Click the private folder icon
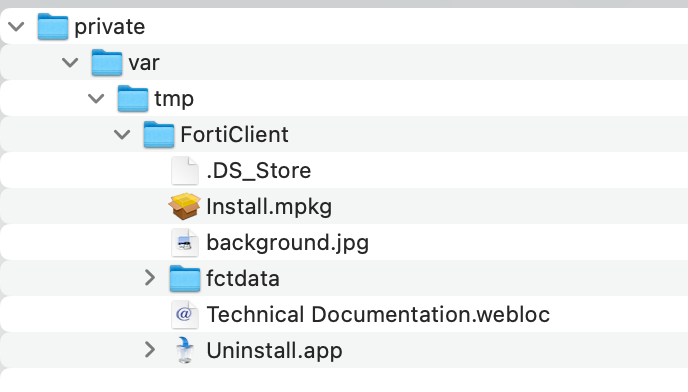688x392 pixels. tap(53, 26)
